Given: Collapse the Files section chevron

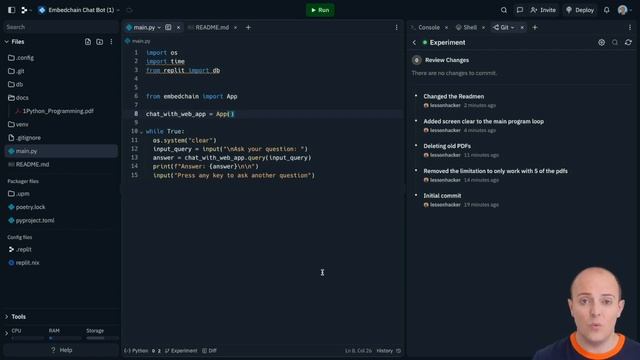Looking at the screenshot, I should [7, 42].
